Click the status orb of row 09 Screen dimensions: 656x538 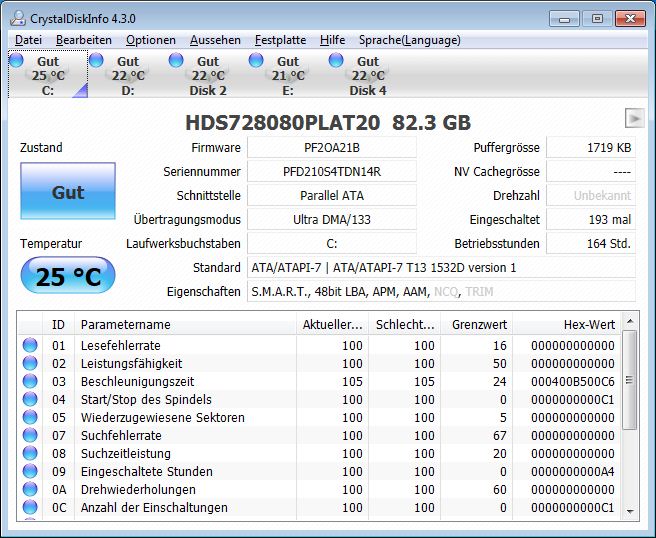coord(30,471)
